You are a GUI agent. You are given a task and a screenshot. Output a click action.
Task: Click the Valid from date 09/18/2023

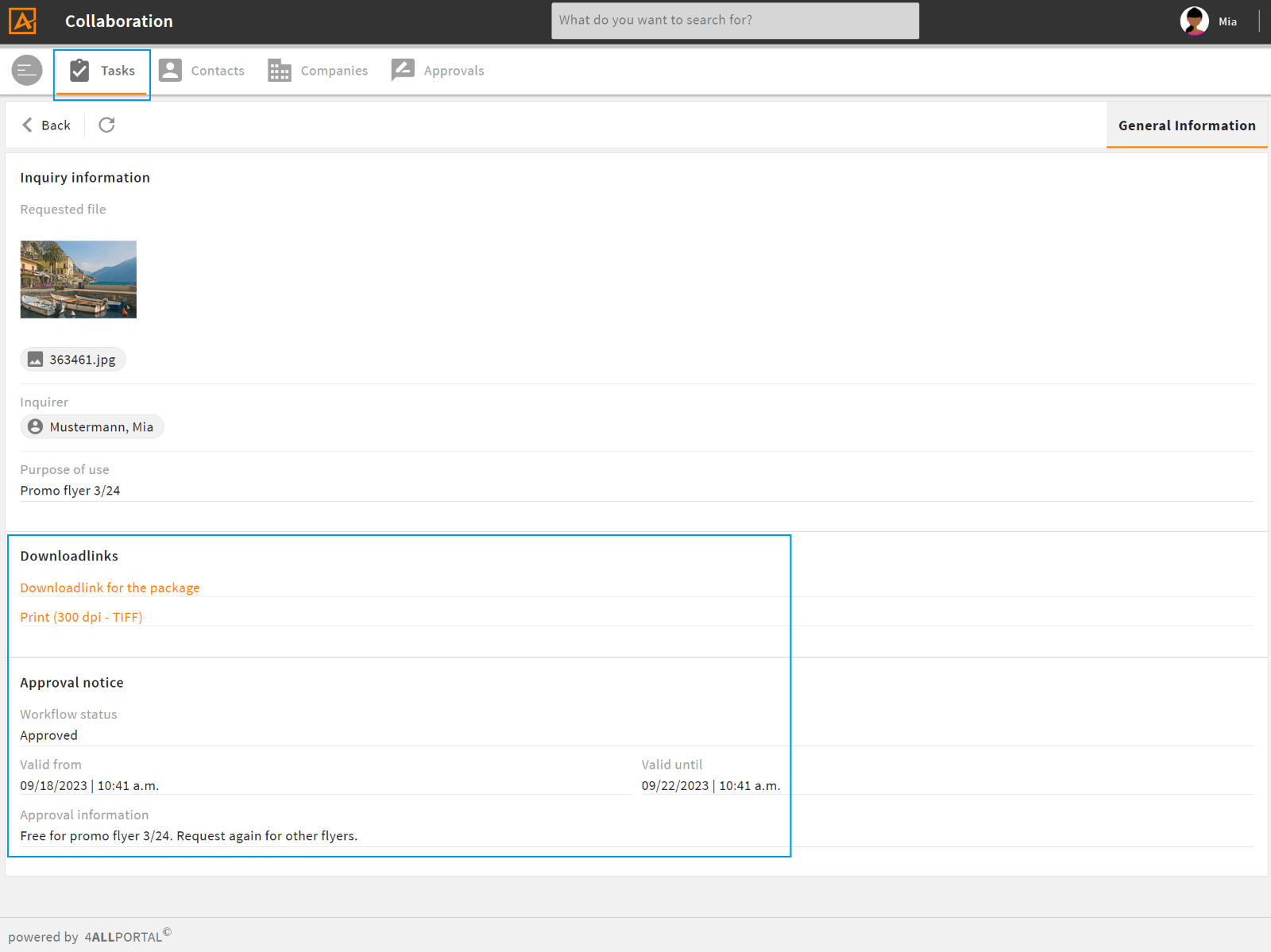pyautogui.click(x=90, y=785)
